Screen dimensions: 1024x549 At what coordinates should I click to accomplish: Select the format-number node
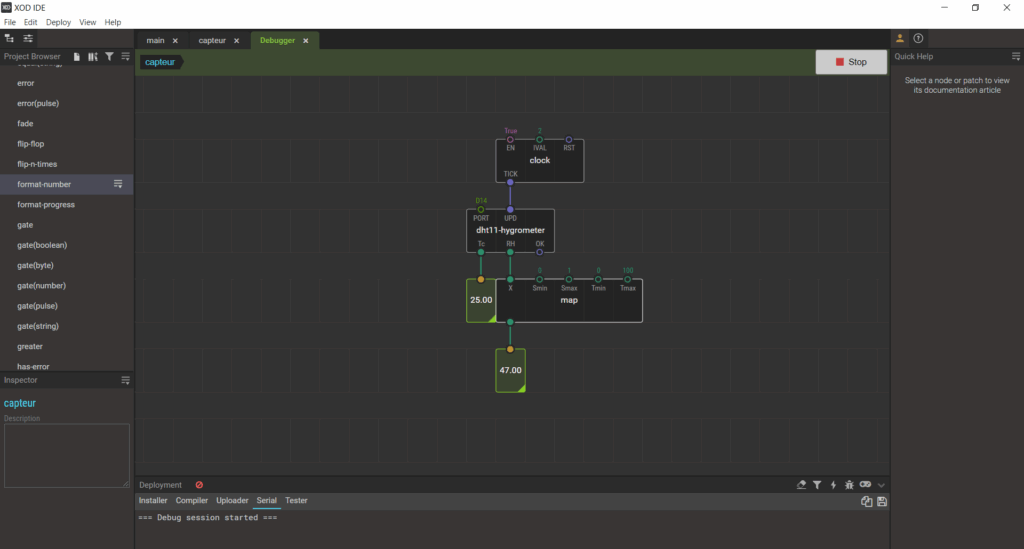[x=67, y=184]
